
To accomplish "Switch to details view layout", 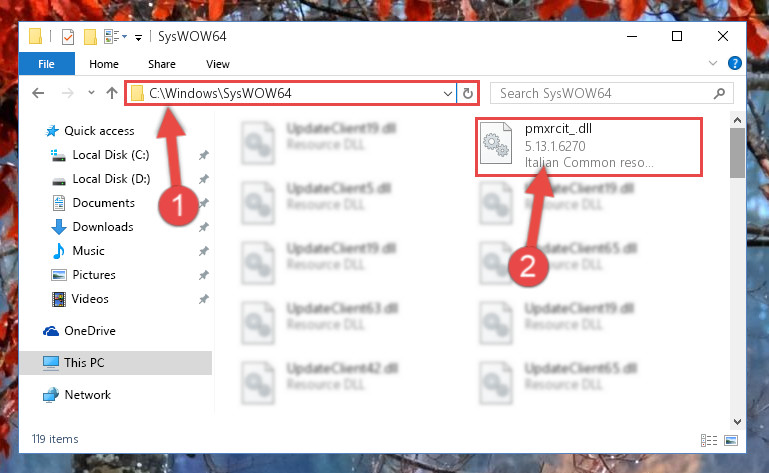I will [709, 440].
